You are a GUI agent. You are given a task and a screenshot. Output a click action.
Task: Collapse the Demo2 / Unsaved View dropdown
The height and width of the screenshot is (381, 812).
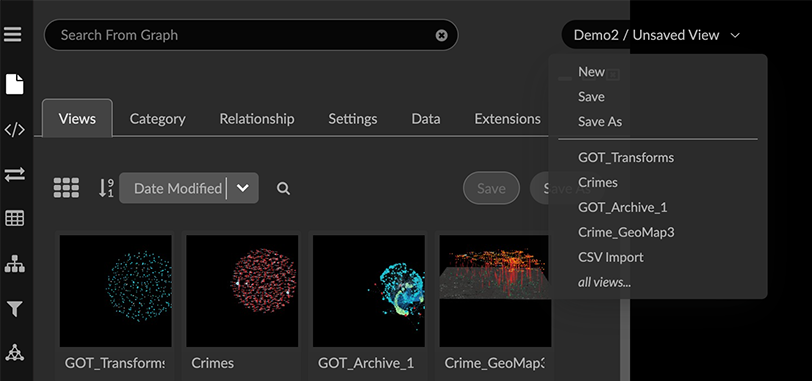click(x=735, y=35)
